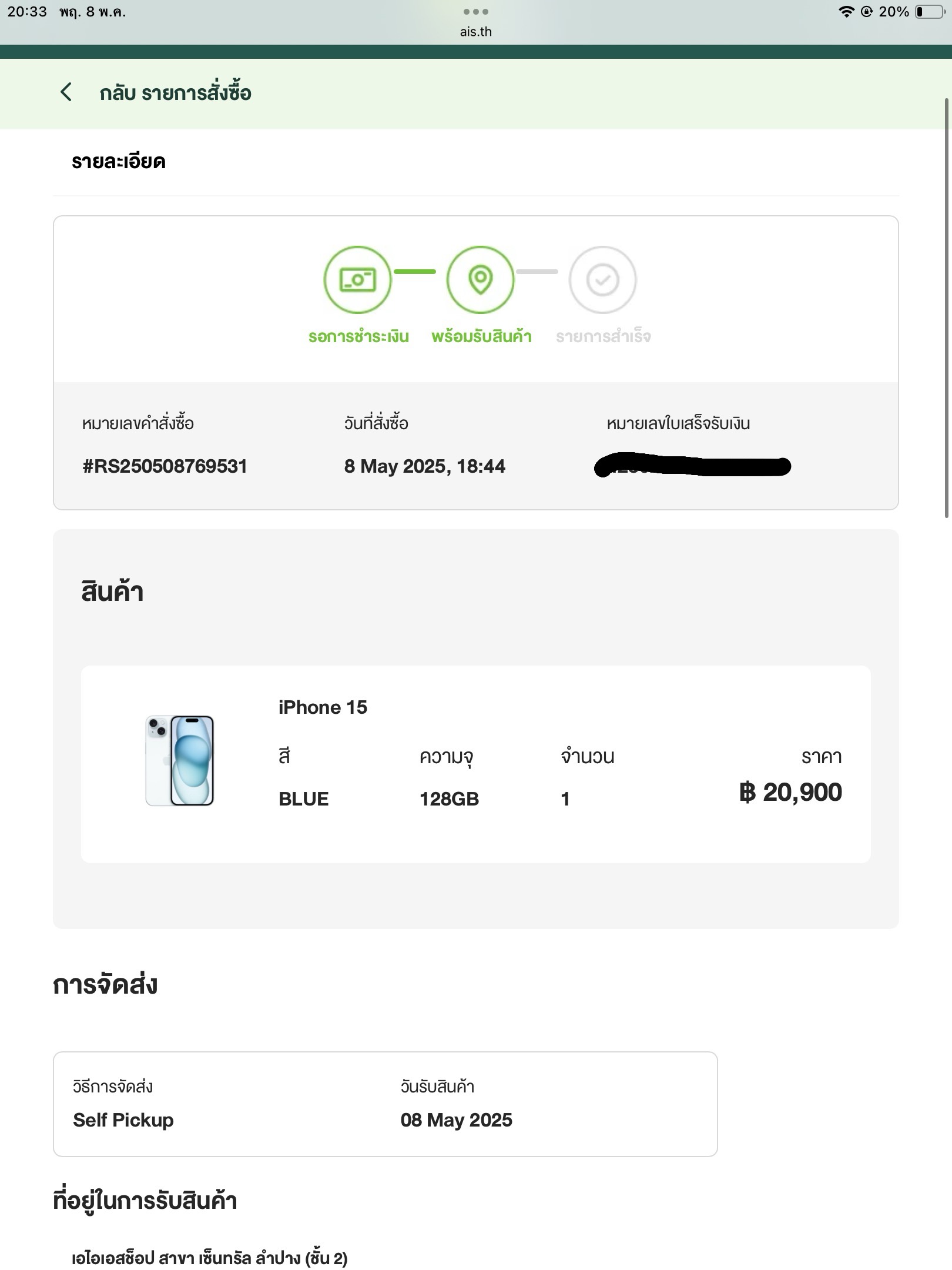Click the blue iPhone 15 product thumbnail
The image size is (952, 1270).
[180, 761]
